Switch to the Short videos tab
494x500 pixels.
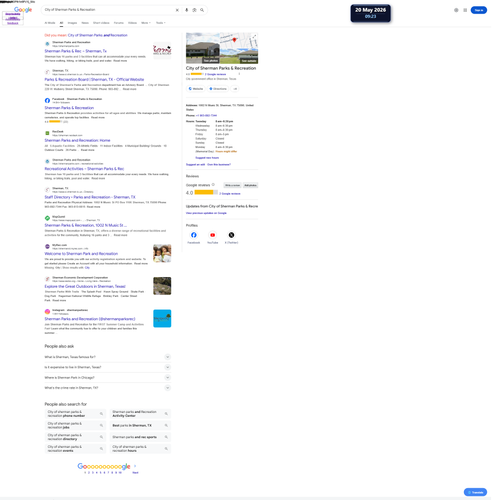102,23
